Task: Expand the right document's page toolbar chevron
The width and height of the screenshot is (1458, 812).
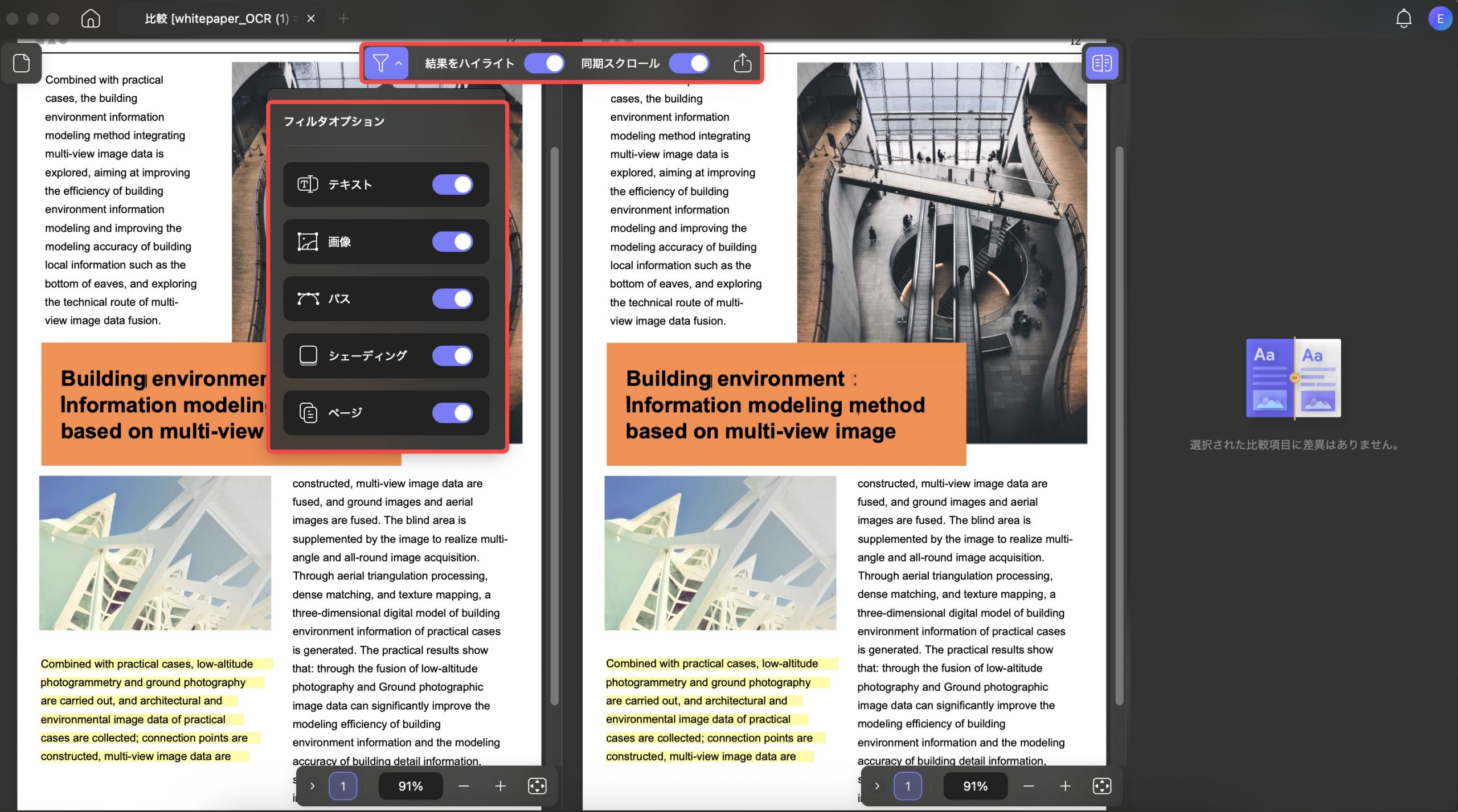Action: pos(877,786)
